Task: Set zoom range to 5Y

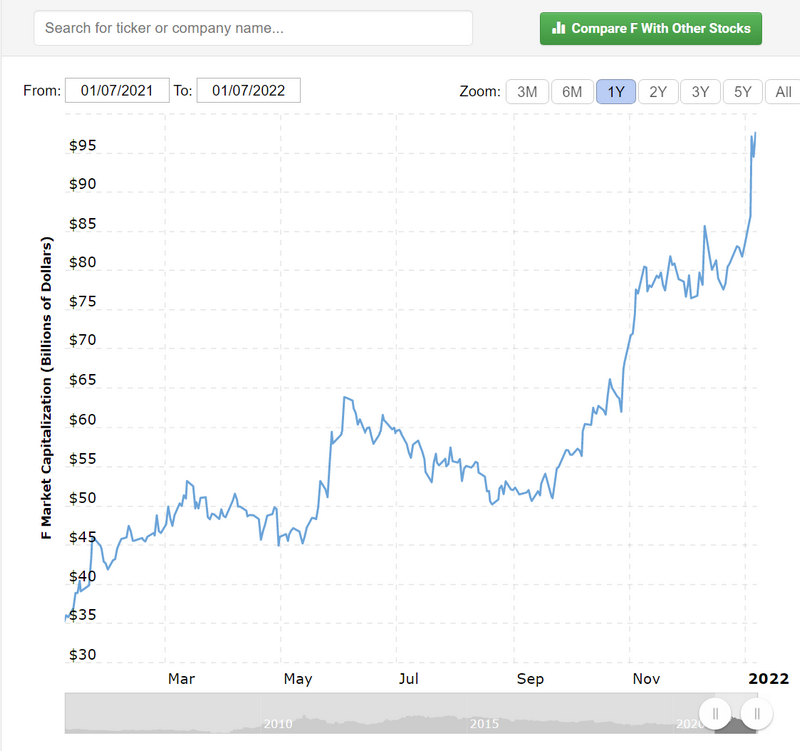Action: tap(742, 92)
